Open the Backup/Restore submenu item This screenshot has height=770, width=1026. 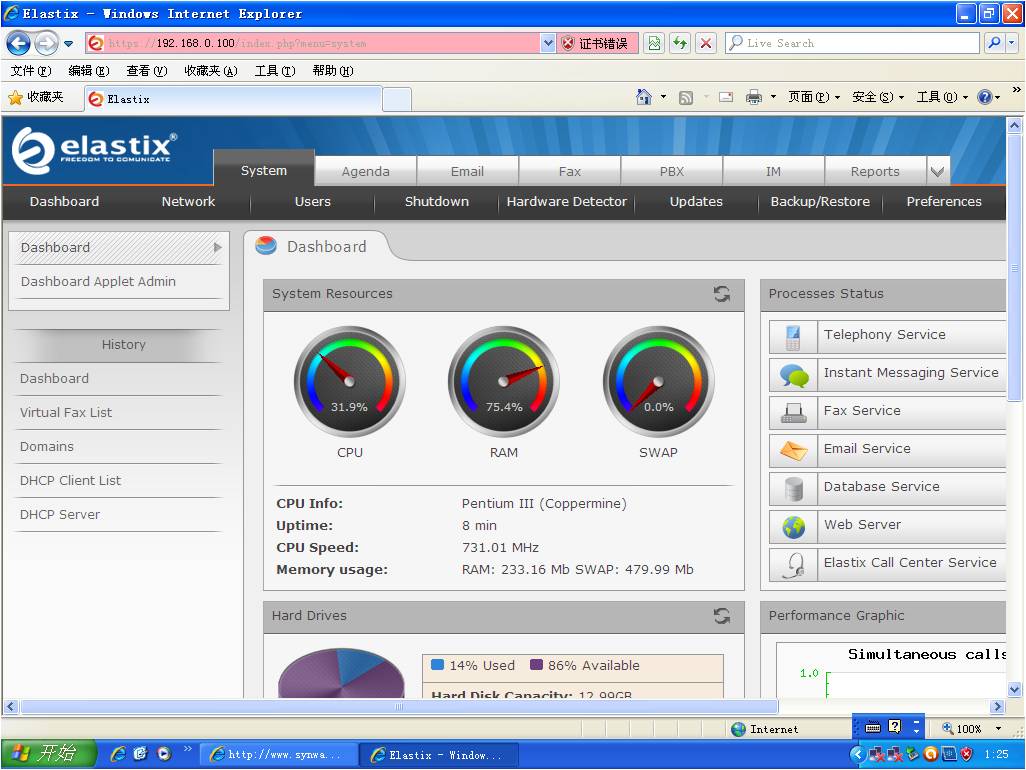click(x=820, y=201)
